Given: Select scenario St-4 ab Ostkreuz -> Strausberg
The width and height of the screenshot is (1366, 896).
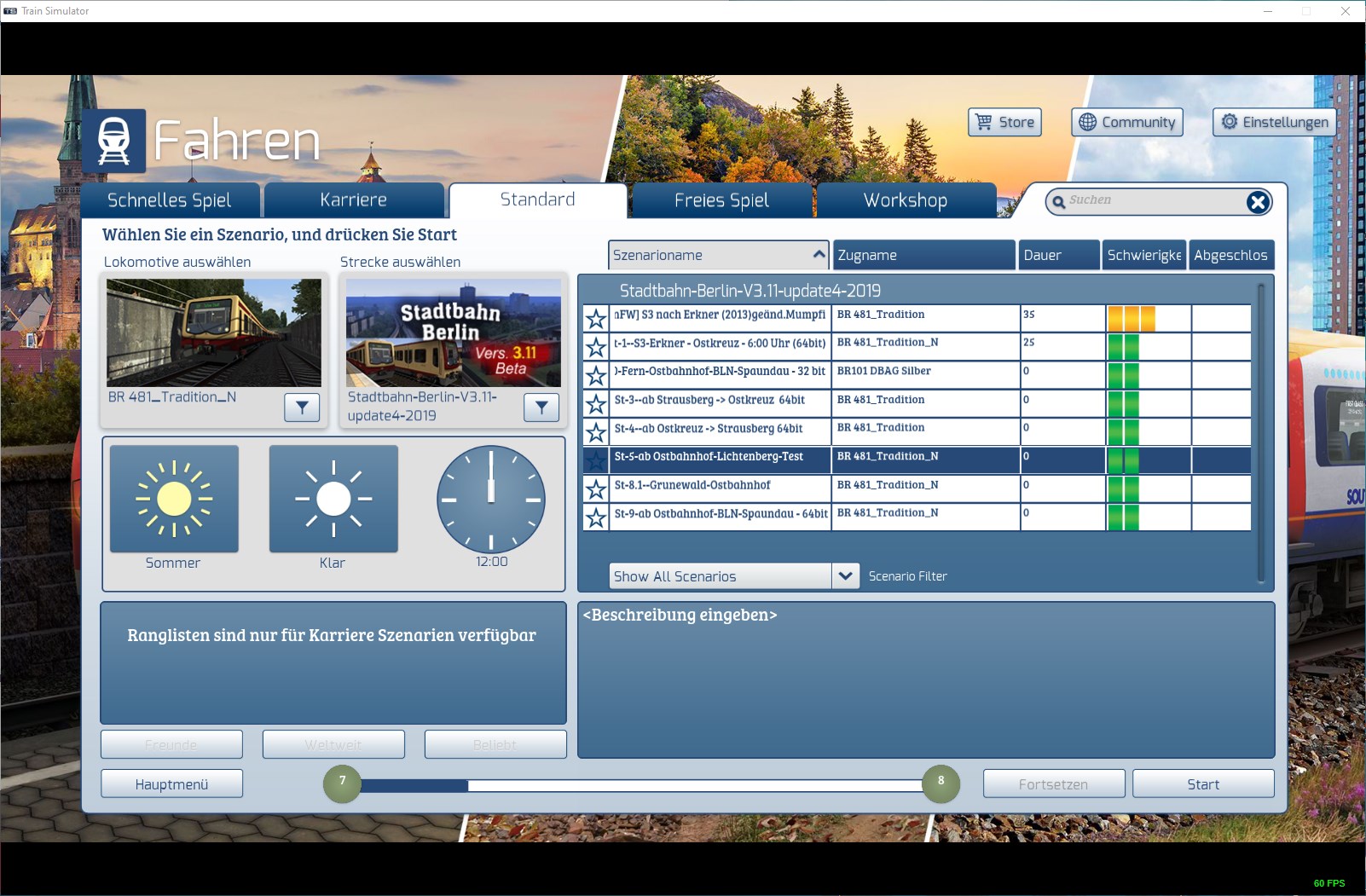Looking at the screenshot, I should pos(721,431).
